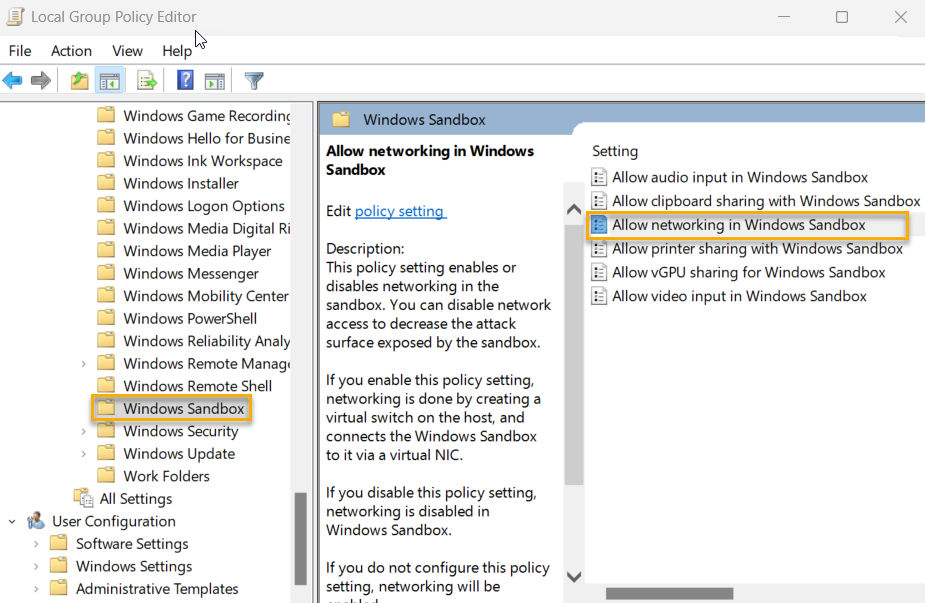
Task: Navigate forward using the Forward arrow
Action: coord(39,80)
